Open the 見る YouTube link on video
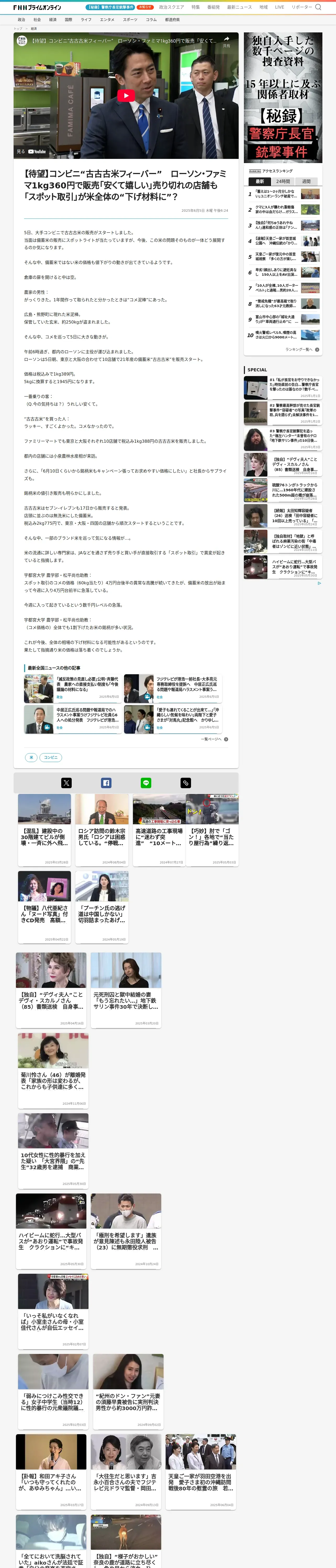This screenshot has height=1568, width=336. coord(31,152)
